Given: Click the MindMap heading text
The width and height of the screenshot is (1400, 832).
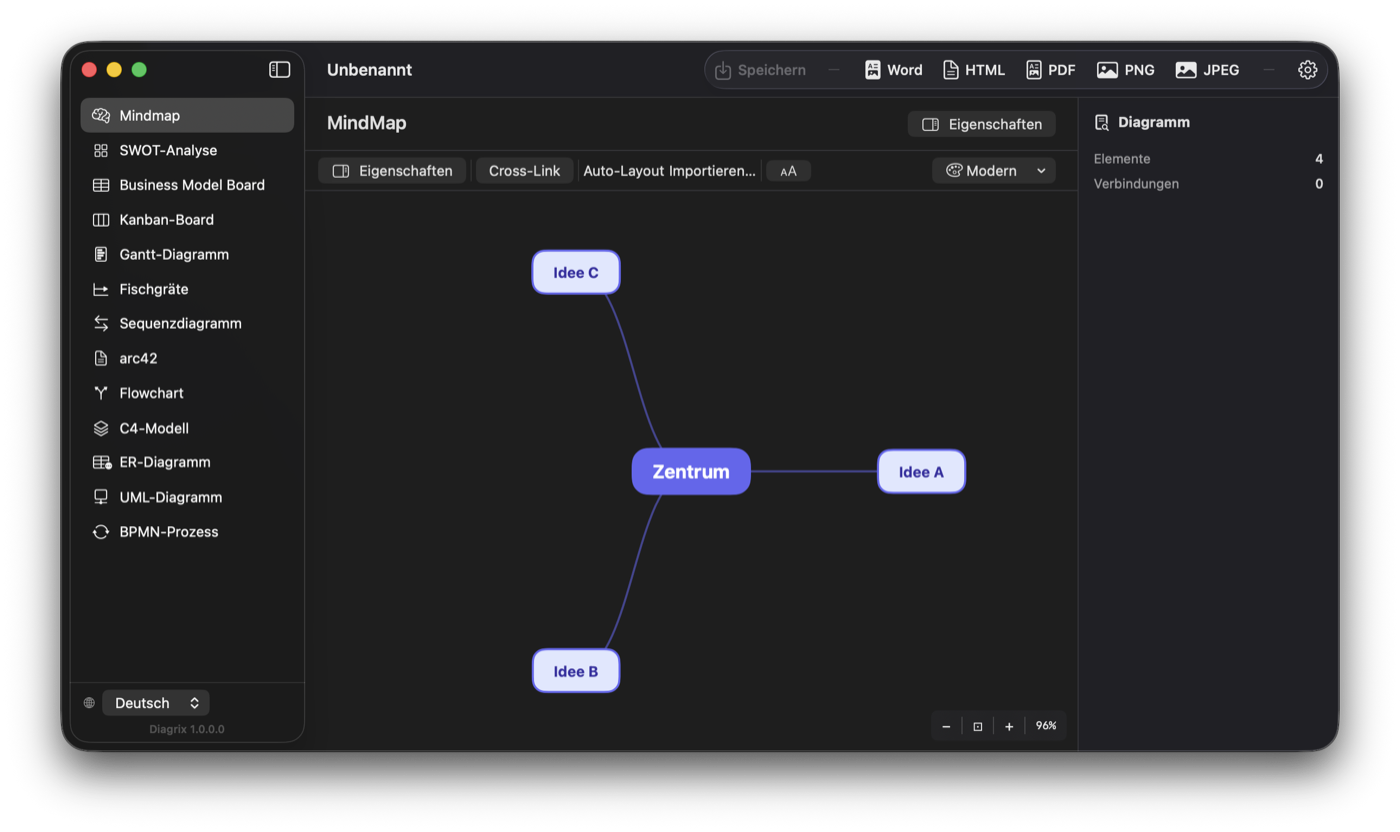Looking at the screenshot, I should [x=367, y=124].
